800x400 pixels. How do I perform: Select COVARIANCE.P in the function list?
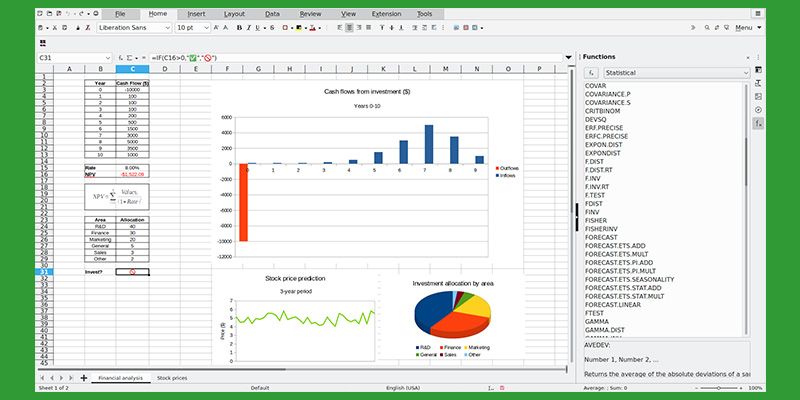(608, 94)
